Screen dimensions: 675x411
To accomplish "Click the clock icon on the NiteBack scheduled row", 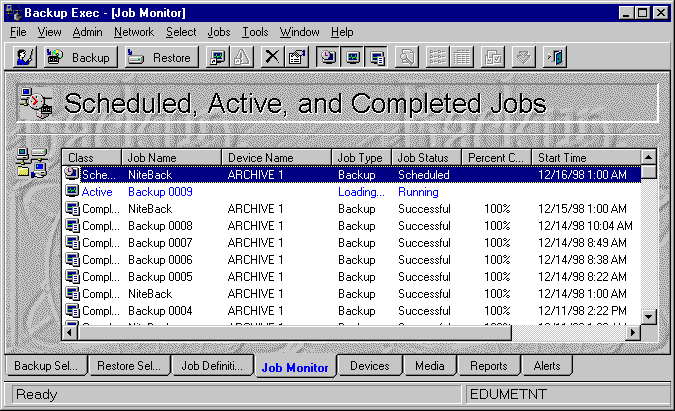I will point(71,174).
